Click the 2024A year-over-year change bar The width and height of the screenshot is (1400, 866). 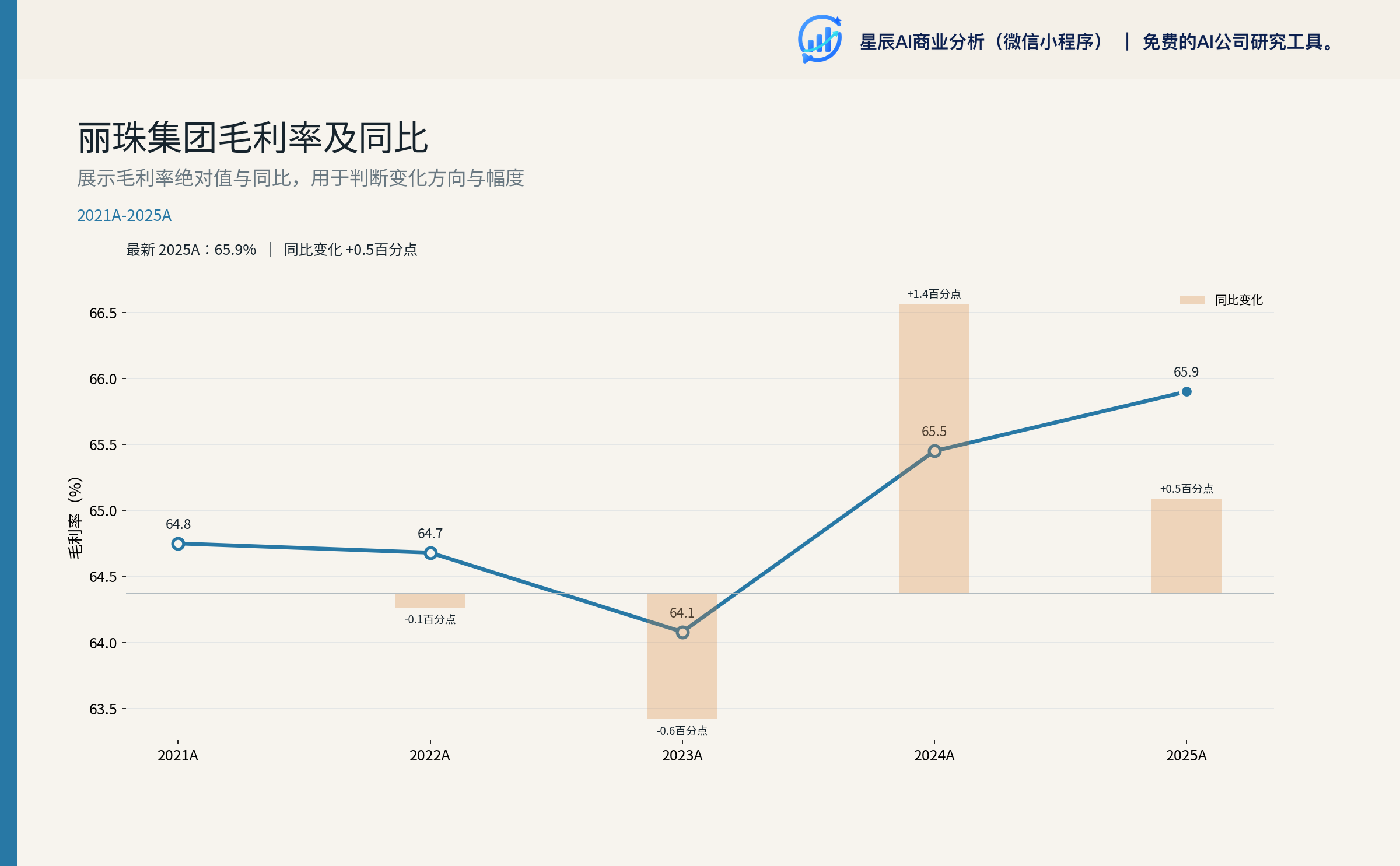point(935,449)
